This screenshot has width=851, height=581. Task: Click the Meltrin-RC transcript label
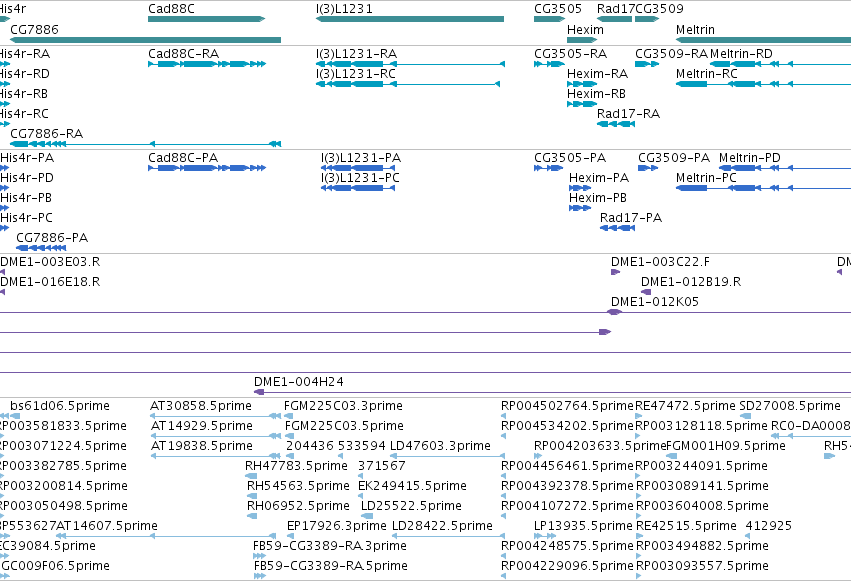pyautogui.click(x=707, y=74)
